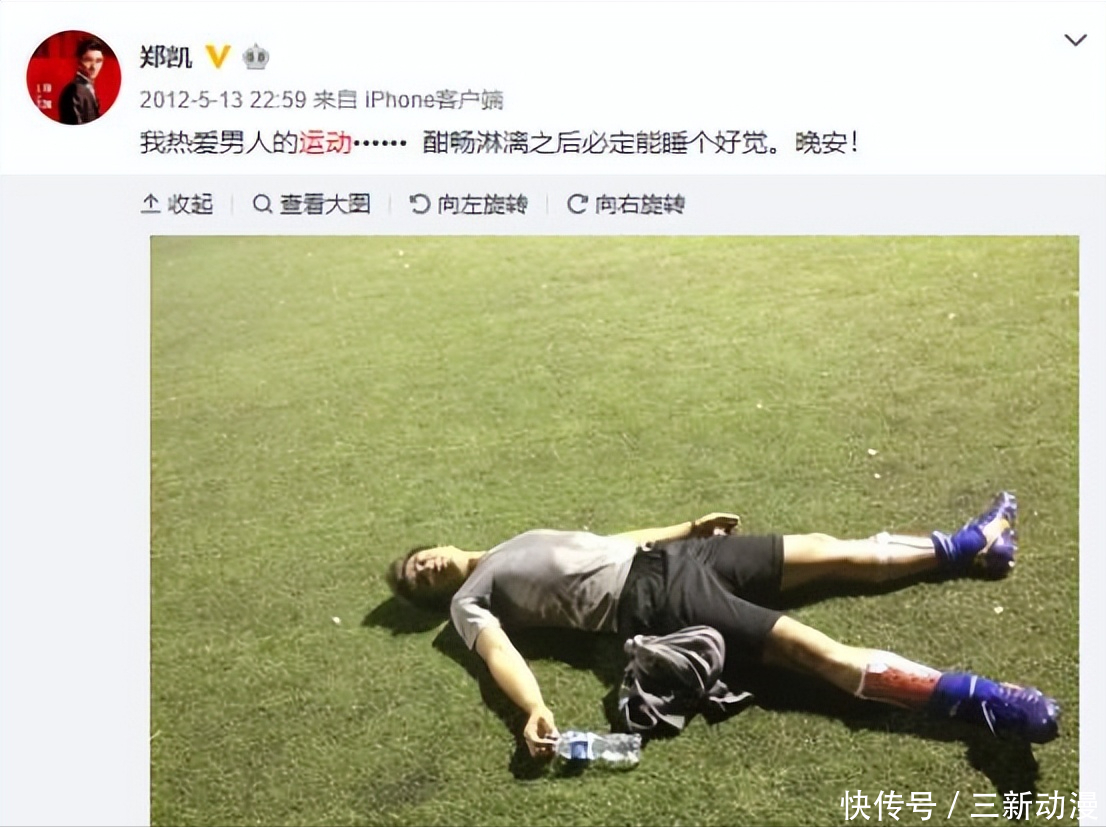The height and width of the screenshot is (827, 1106).
Task: Open 郑凯's profile avatar picture
Action: [73, 78]
